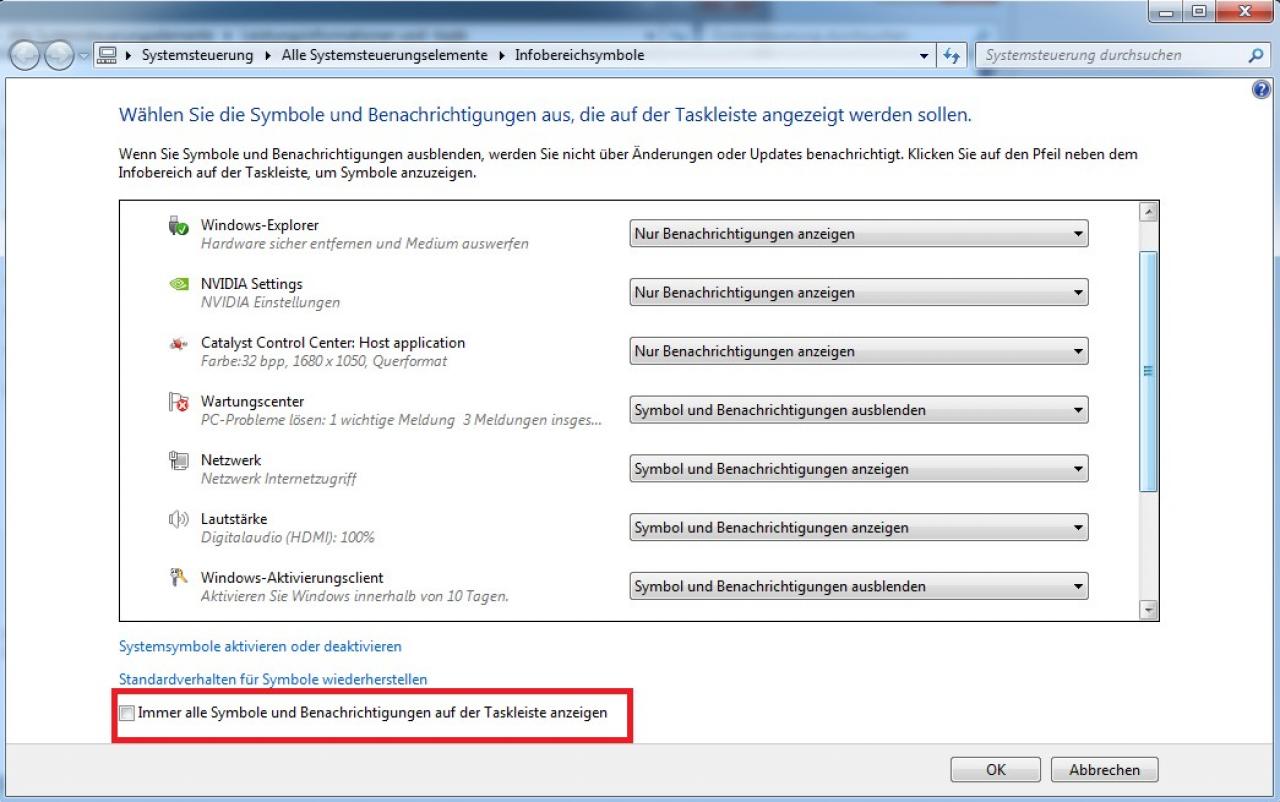Enable always show all icons on taskbar
Screen dimensions: 1280x802
point(127,713)
